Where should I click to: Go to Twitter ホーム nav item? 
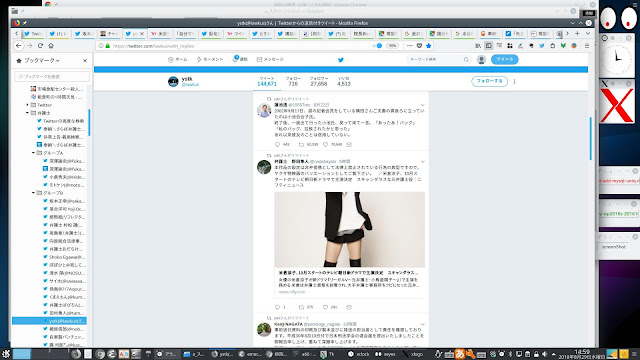(x=178, y=60)
